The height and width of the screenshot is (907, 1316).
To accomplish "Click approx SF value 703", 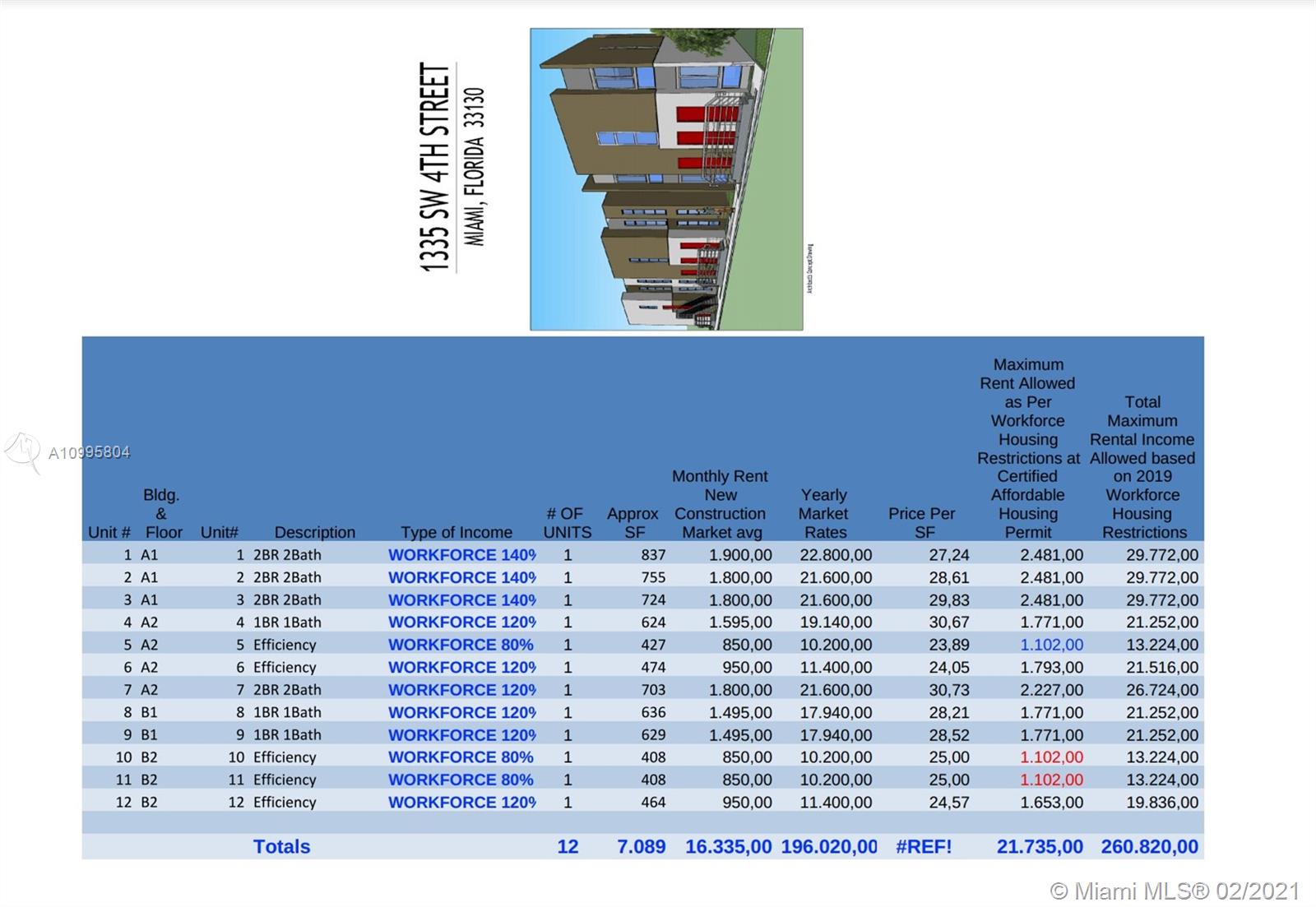I will (654, 690).
